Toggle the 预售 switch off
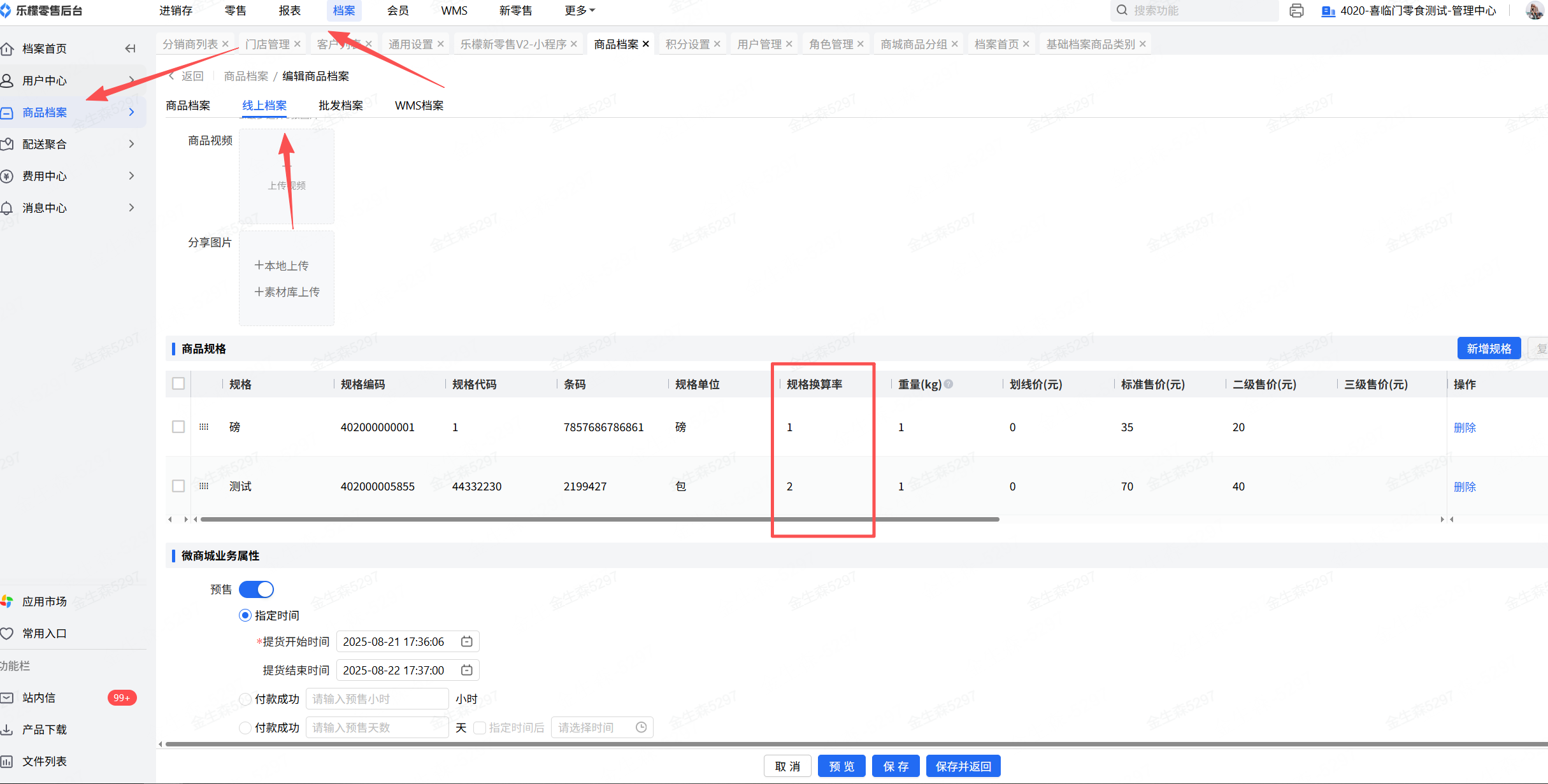This screenshot has width=1548, height=784. (x=256, y=590)
